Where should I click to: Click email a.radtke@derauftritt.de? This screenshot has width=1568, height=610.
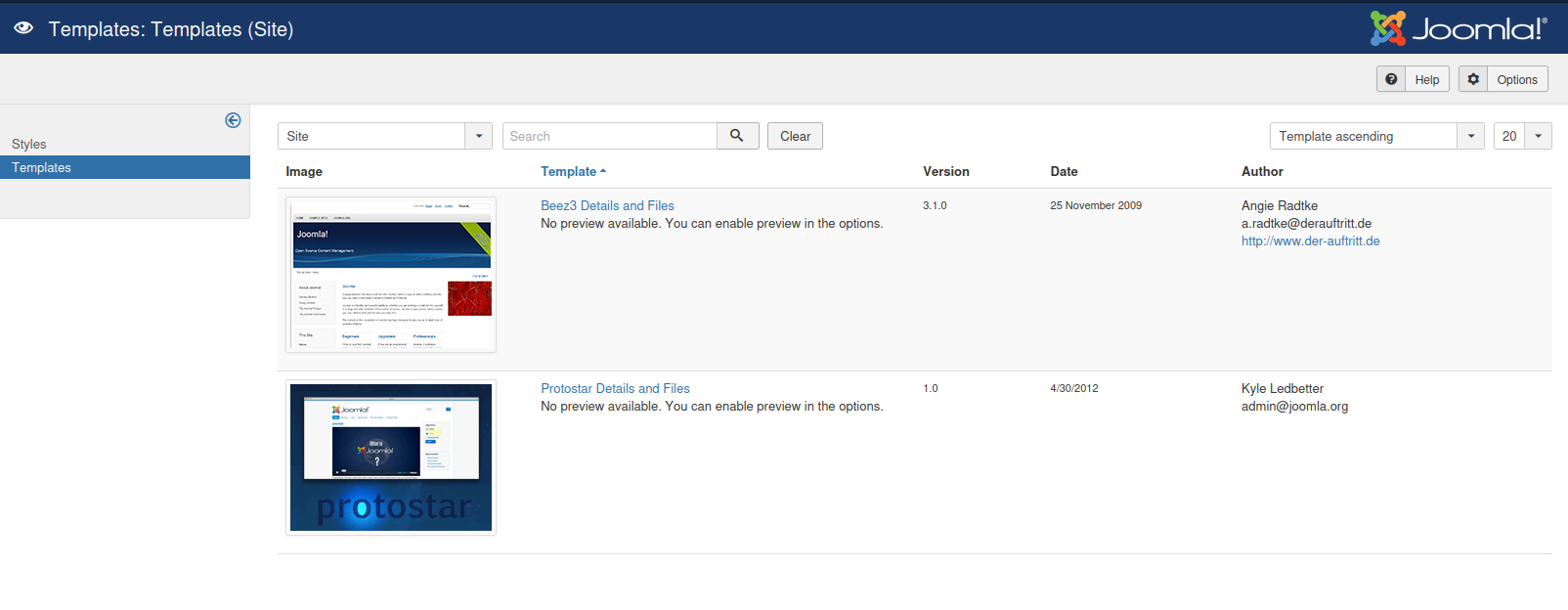[1306, 223]
